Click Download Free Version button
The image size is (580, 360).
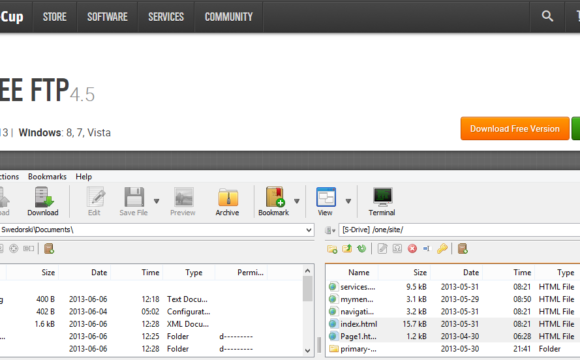(x=515, y=128)
